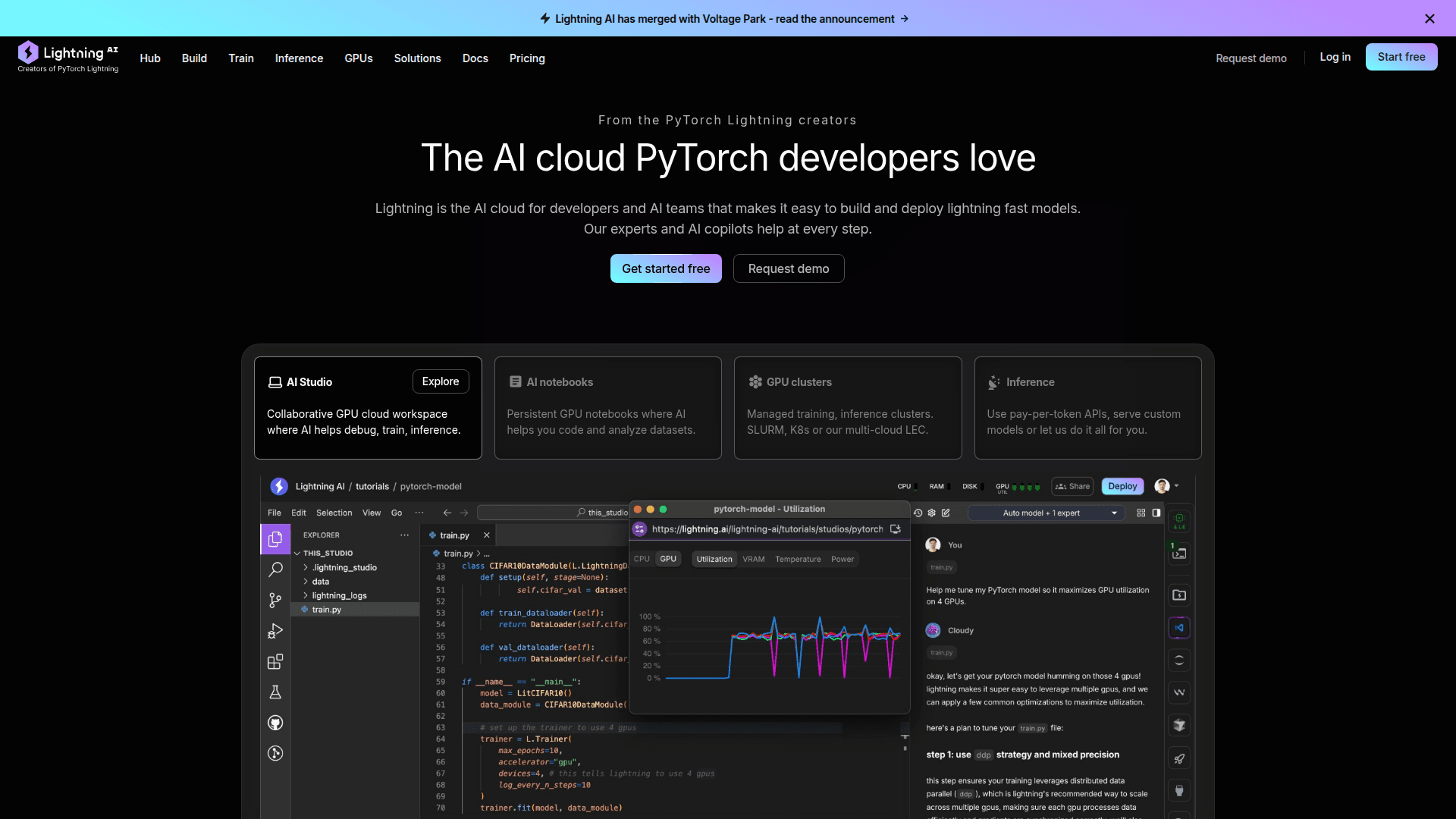
Task: Open the Auto model + 1 expert dropdown
Action: 1046,513
